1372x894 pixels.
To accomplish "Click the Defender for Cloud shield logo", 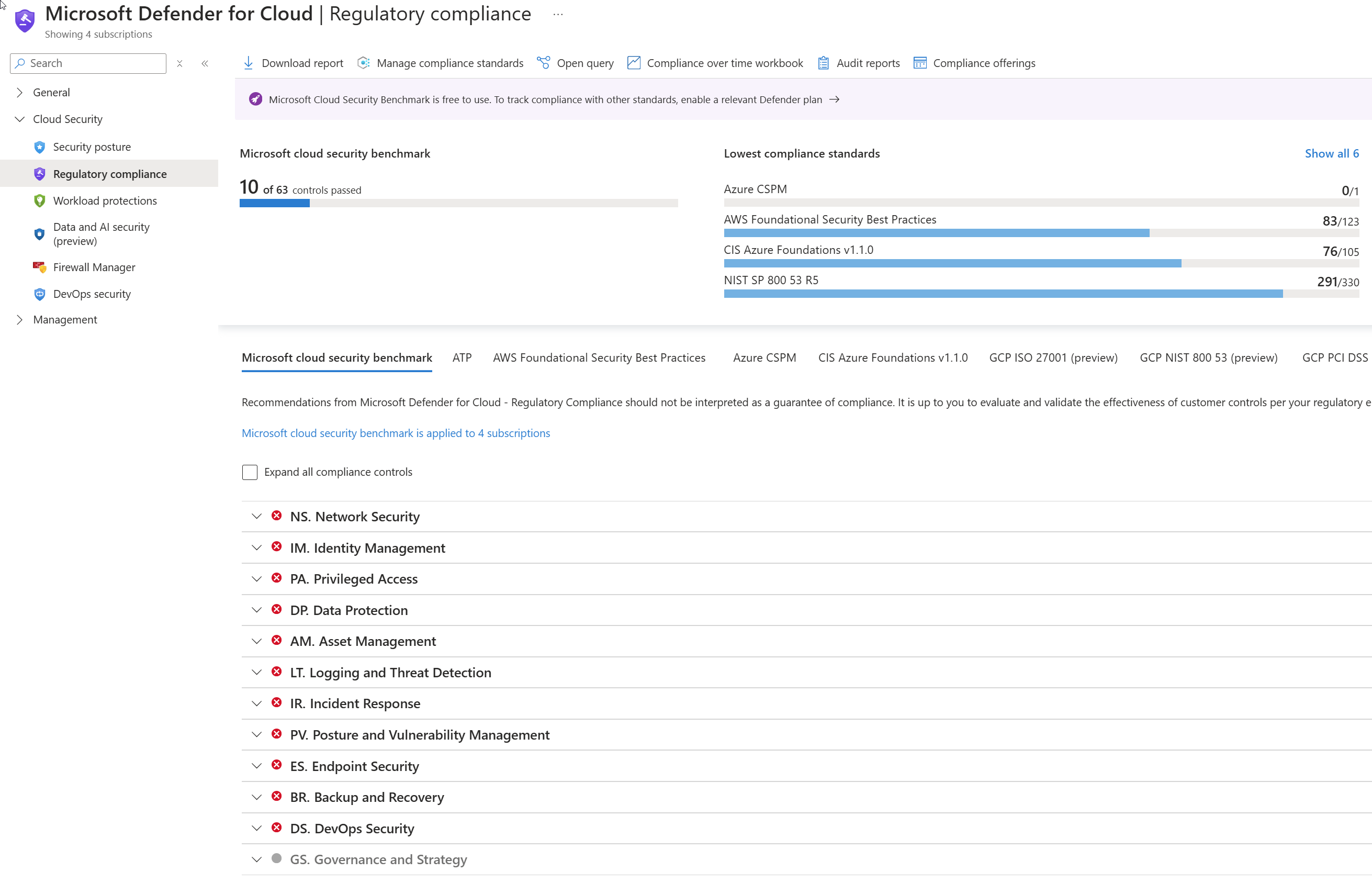I will tap(24, 20).
